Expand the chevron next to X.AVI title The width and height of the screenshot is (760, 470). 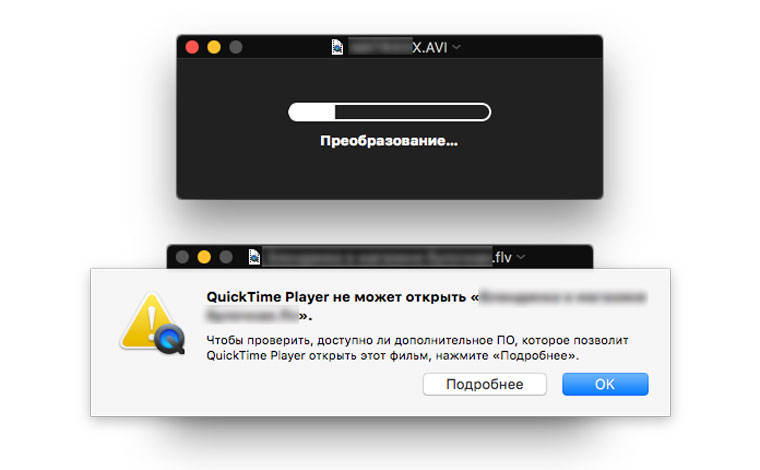click(x=457, y=47)
